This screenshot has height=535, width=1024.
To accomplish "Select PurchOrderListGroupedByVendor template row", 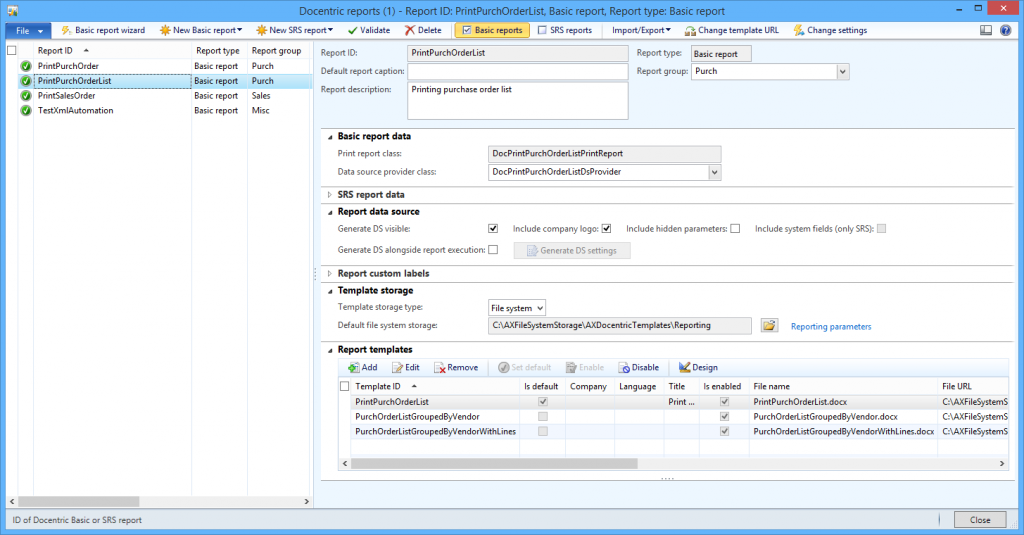I will click(673, 416).
